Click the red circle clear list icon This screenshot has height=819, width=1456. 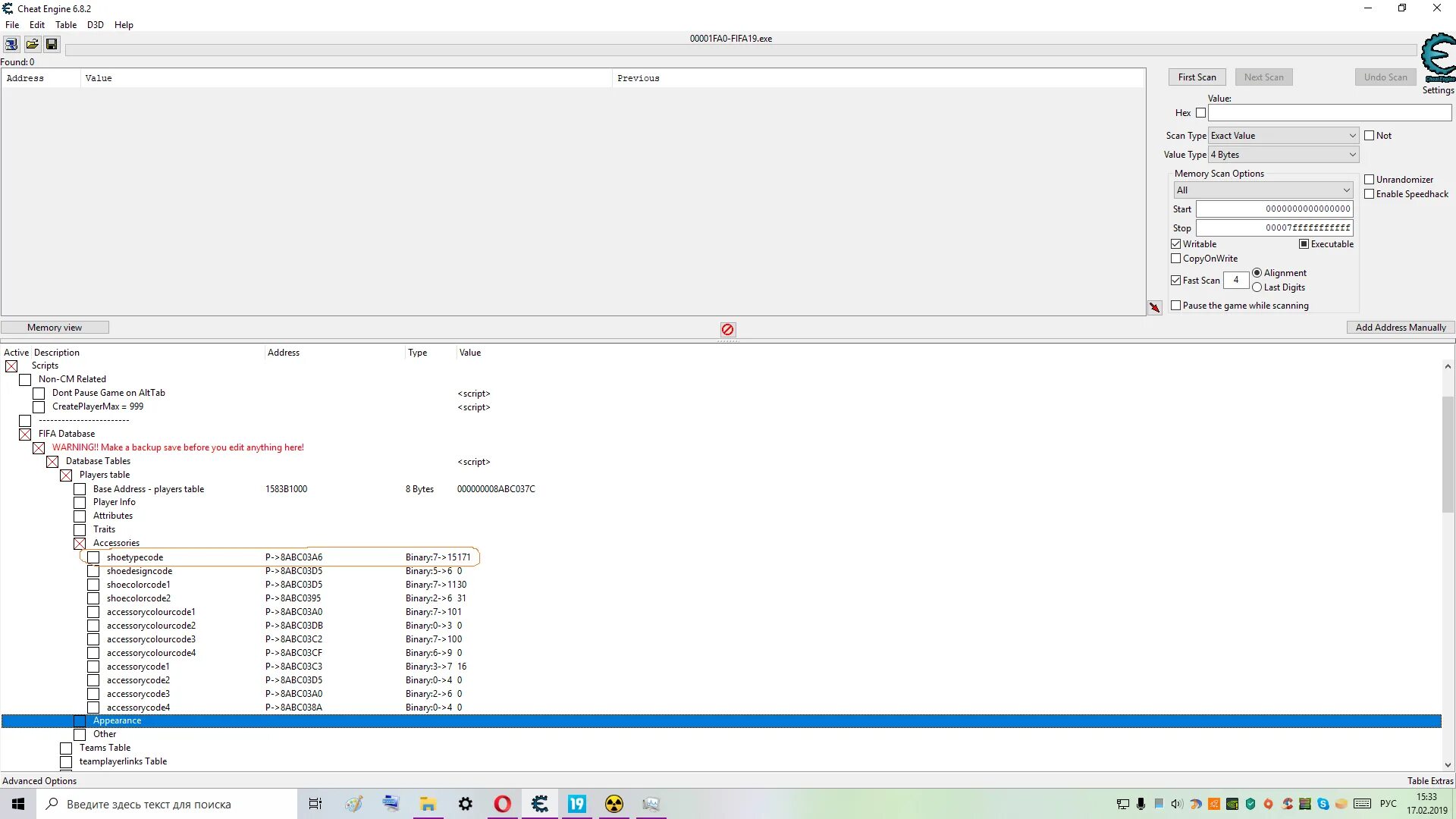[x=727, y=329]
